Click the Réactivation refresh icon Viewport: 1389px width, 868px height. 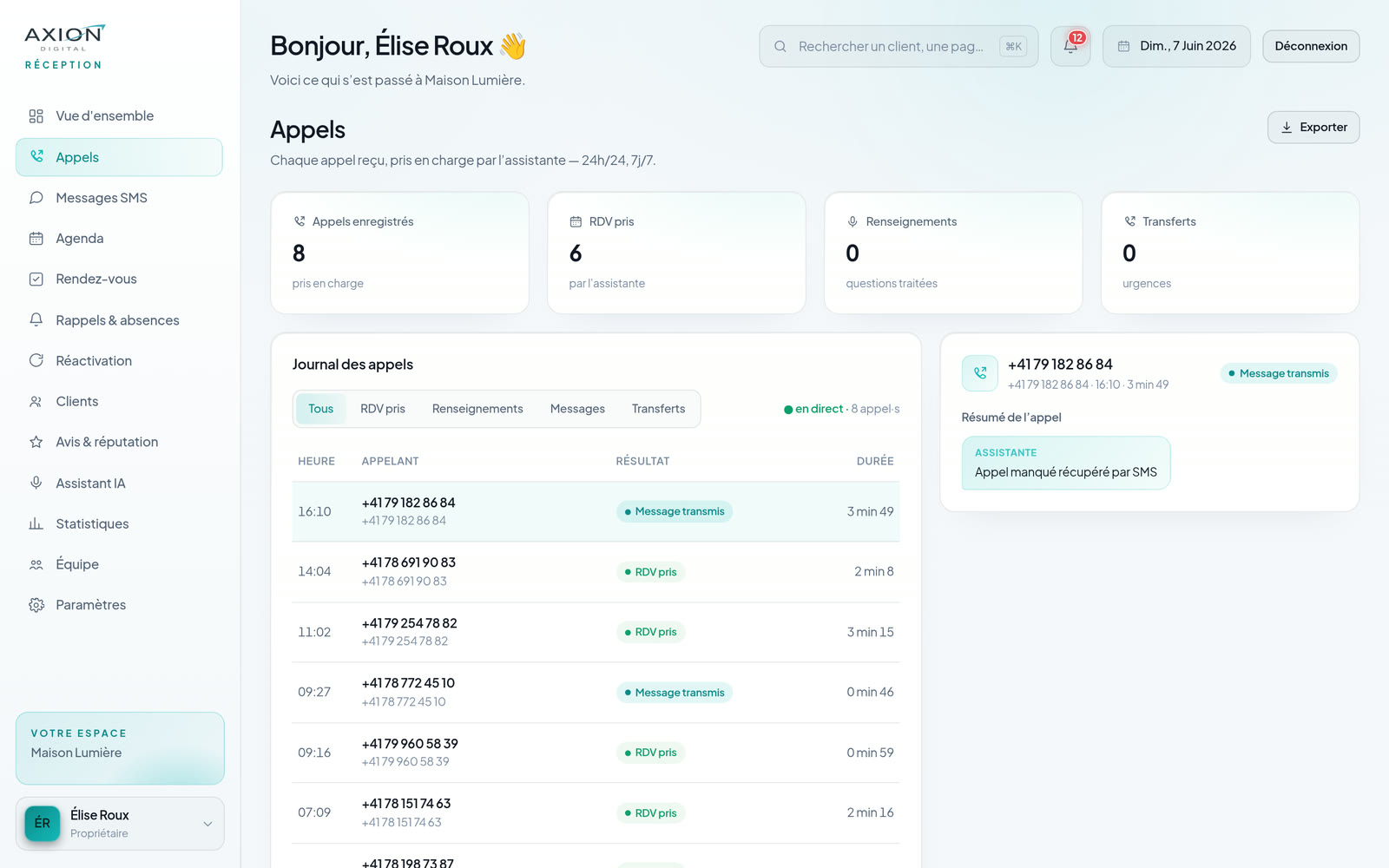[x=36, y=361]
